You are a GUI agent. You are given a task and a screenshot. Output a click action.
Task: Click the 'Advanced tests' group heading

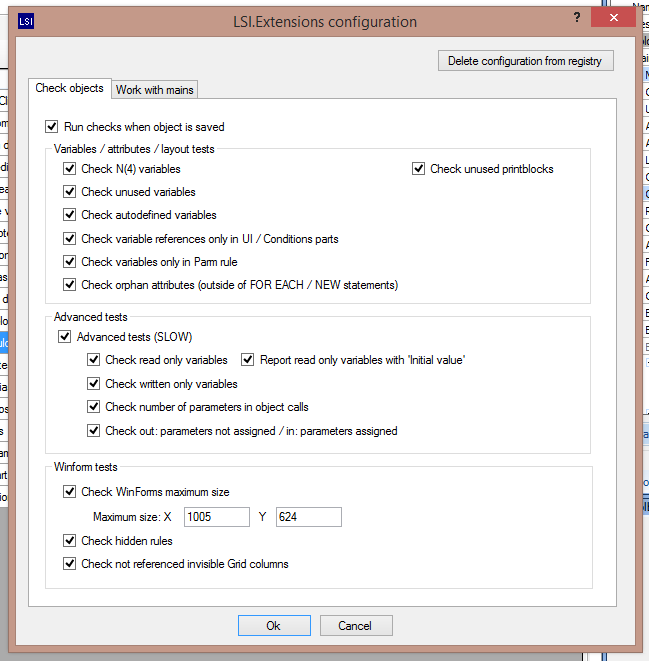tap(91, 317)
